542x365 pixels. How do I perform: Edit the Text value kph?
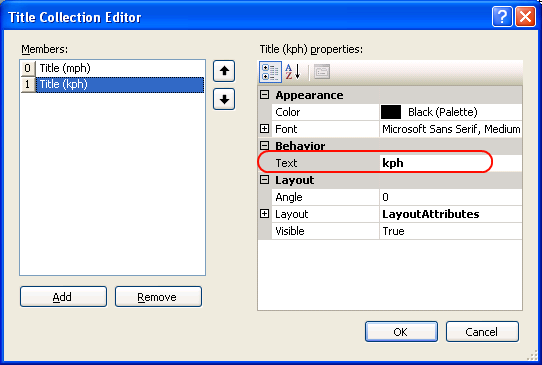pyautogui.click(x=451, y=163)
